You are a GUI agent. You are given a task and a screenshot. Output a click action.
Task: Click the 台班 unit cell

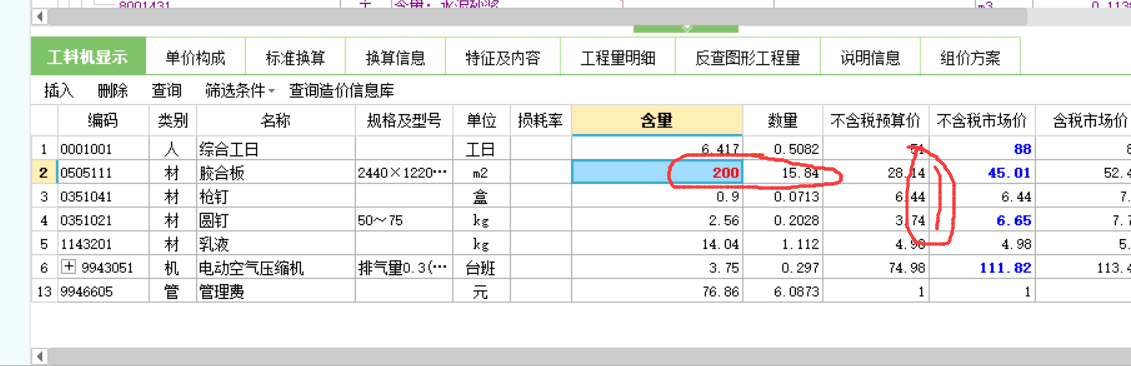click(x=481, y=269)
